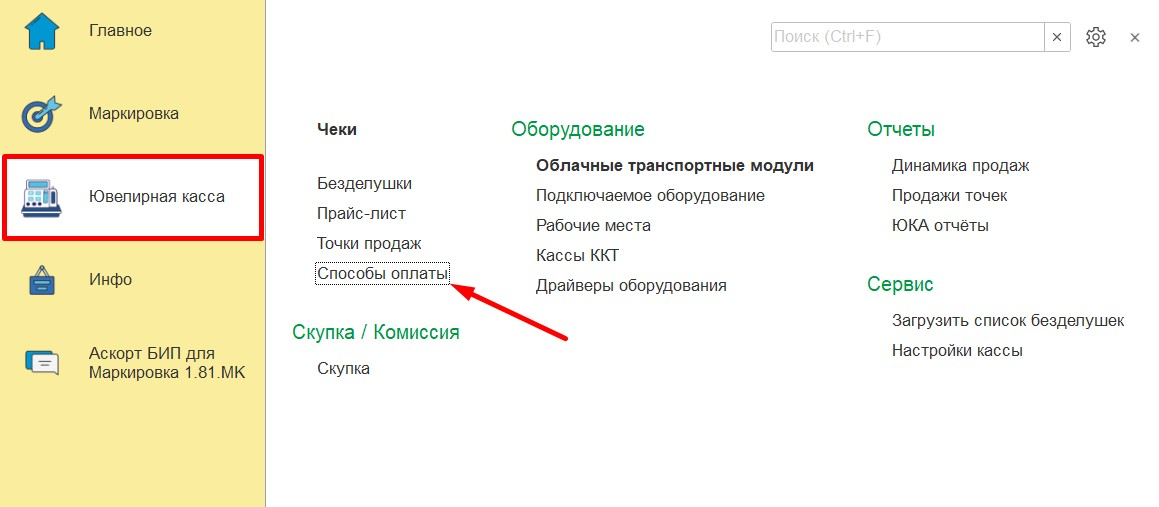The width and height of the screenshot is (1159, 507).
Task: Click the Ювелирная касса cash register icon
Action: click(42, 197)
